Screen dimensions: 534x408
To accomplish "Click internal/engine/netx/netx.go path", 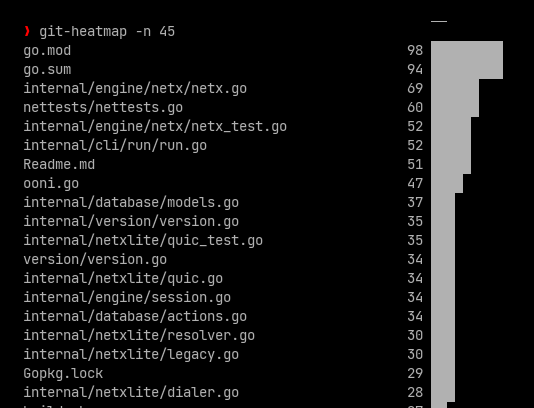I will pyautogui.click(x=135, y=89).
